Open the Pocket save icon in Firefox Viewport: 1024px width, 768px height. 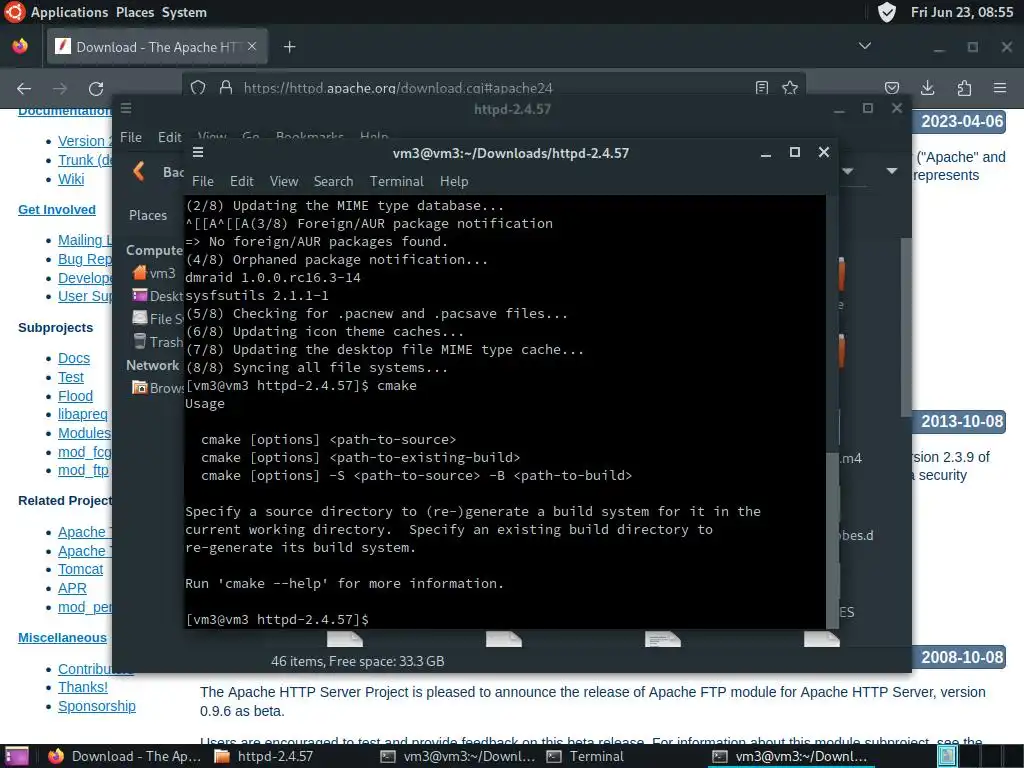click(891, 88)
